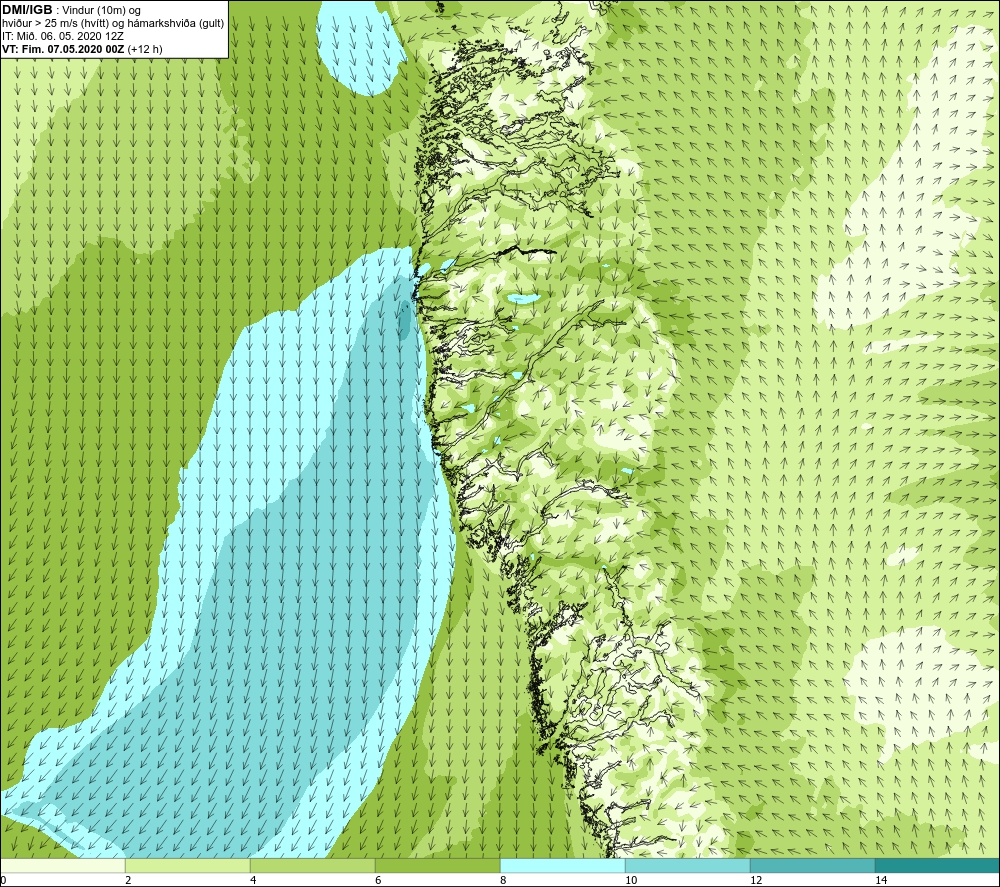Click the '0' label on the wind scale
The height and width of the screenshot is (887, 1000).
pyautogui.click(x=3, y=880)
